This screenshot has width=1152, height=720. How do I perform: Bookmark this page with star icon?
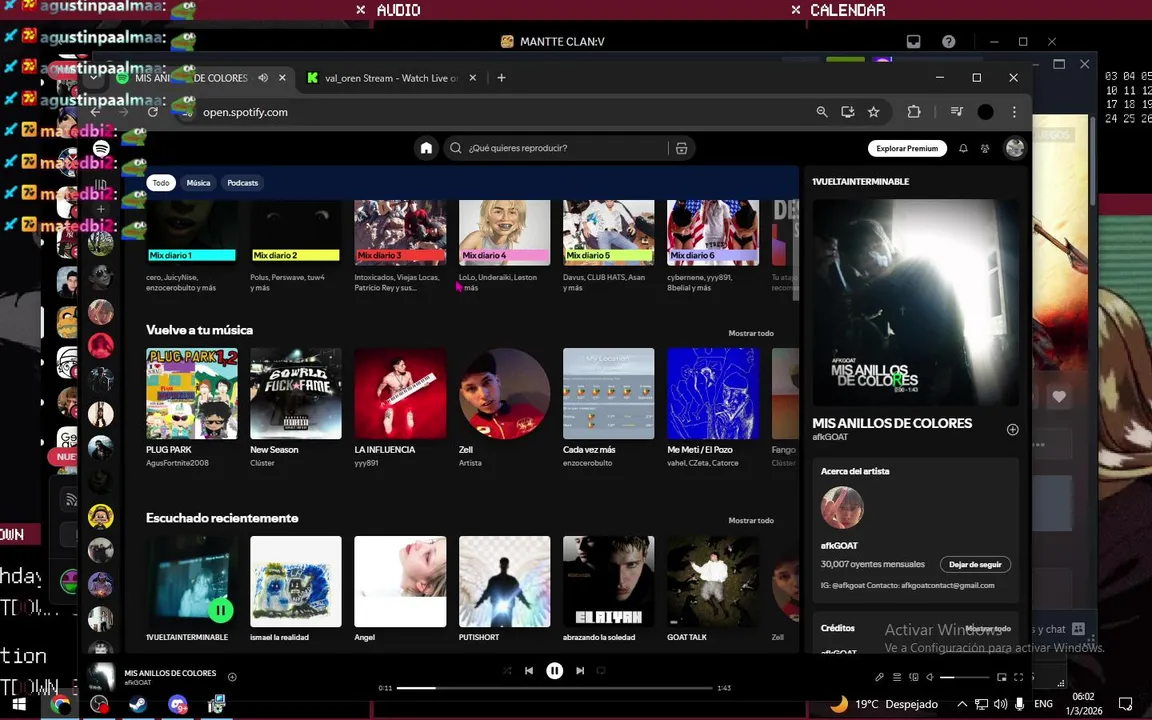tap(874, 112)
